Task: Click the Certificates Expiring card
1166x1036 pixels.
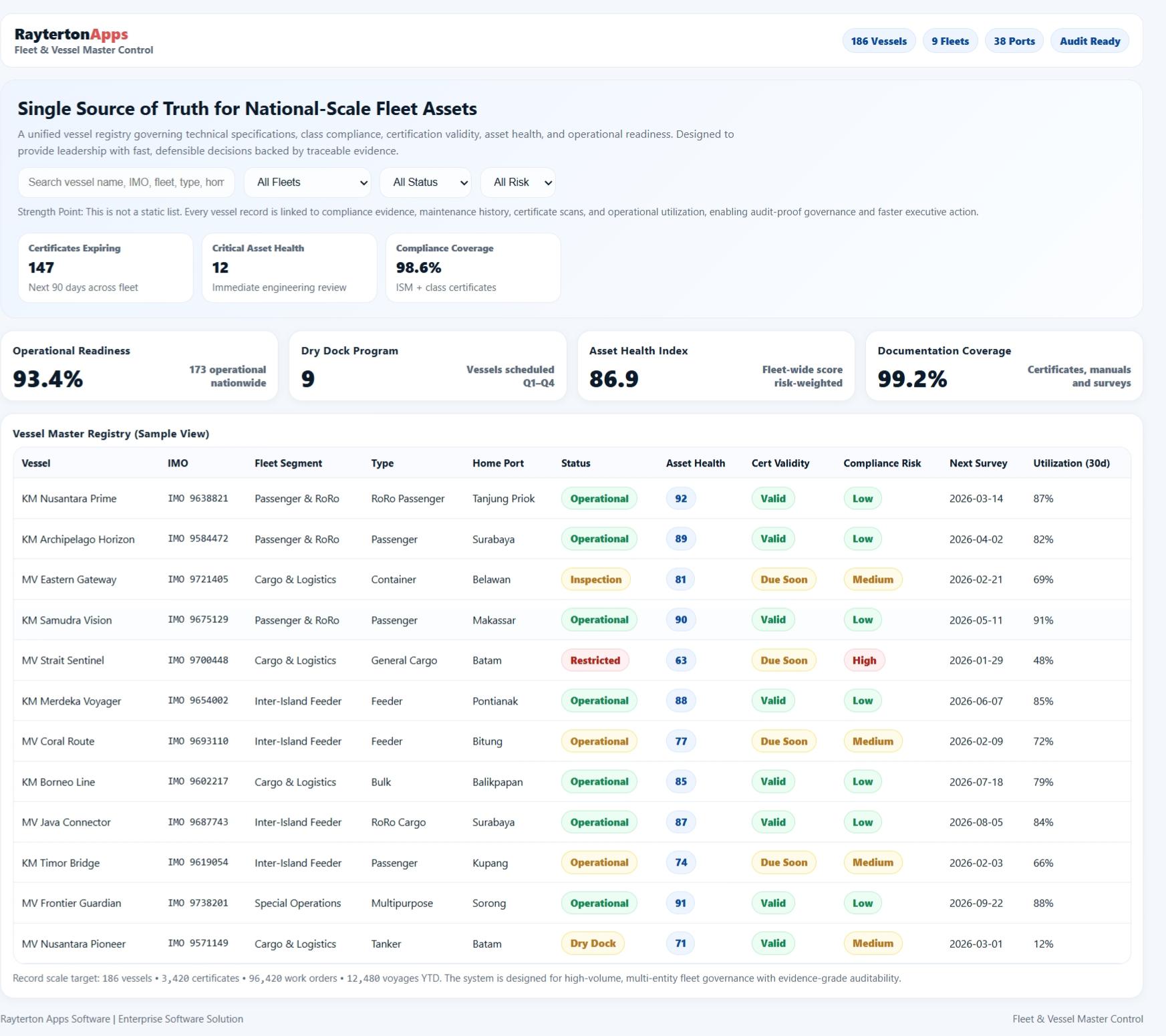Action: point(105,267)
